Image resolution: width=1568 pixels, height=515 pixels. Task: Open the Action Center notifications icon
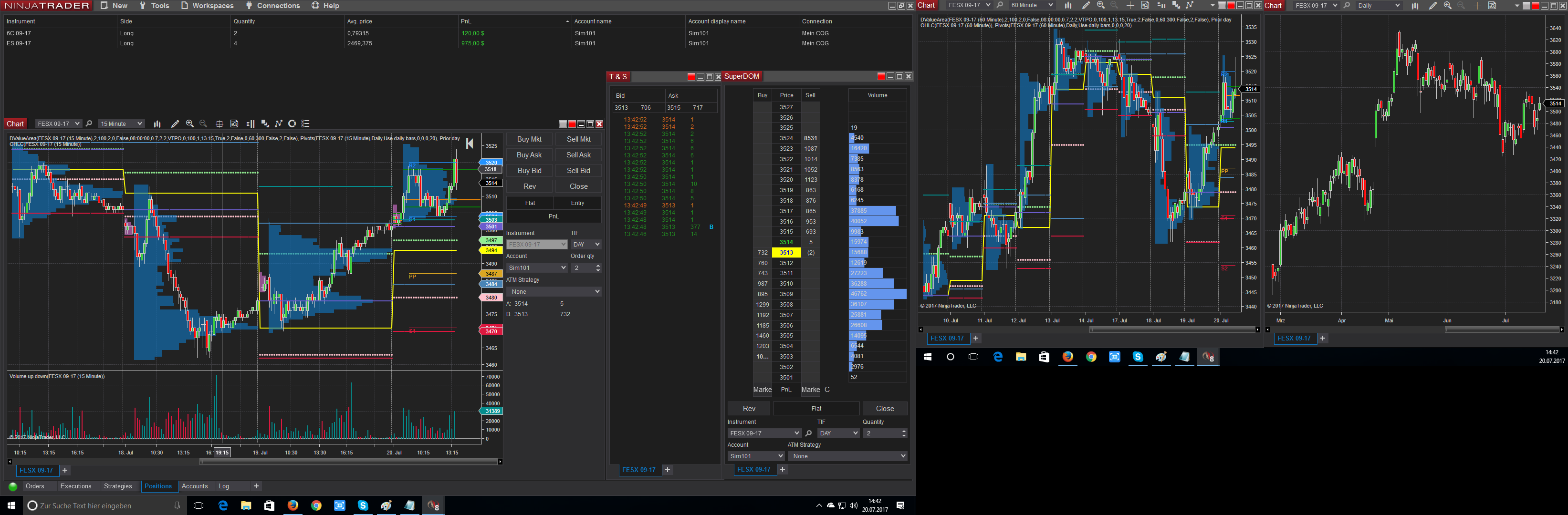pyautogui.click(x=901, y=505)
